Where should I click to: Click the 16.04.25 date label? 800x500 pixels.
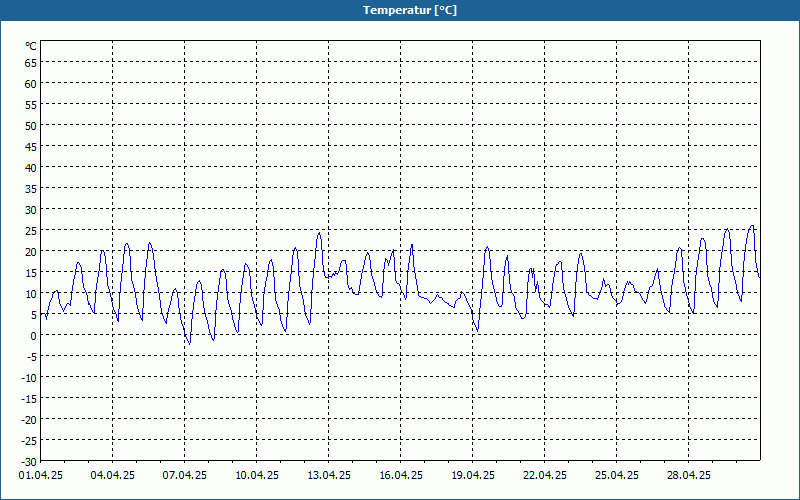coord(401,476)
